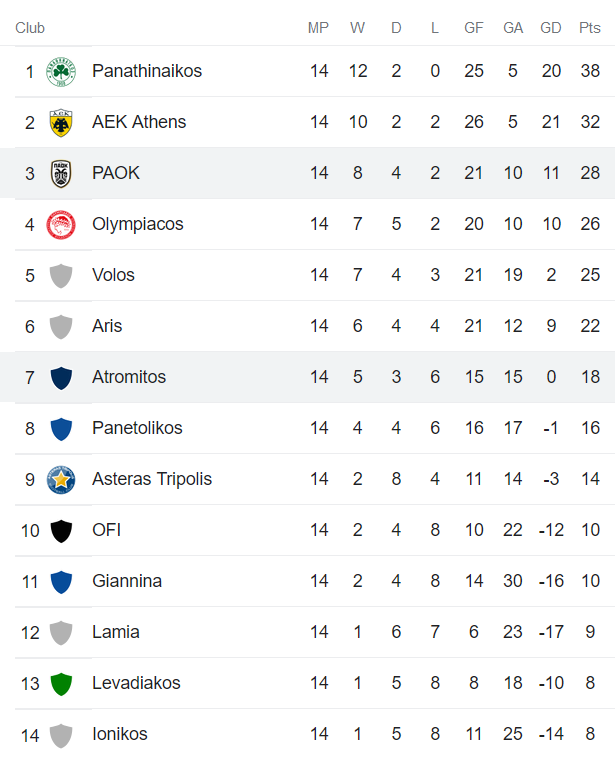Image resolution: width=615 pixels, height=764 pixels.
Task: Open the Ionikos team page
Action: pyautogui.click(x=119, y=734)
